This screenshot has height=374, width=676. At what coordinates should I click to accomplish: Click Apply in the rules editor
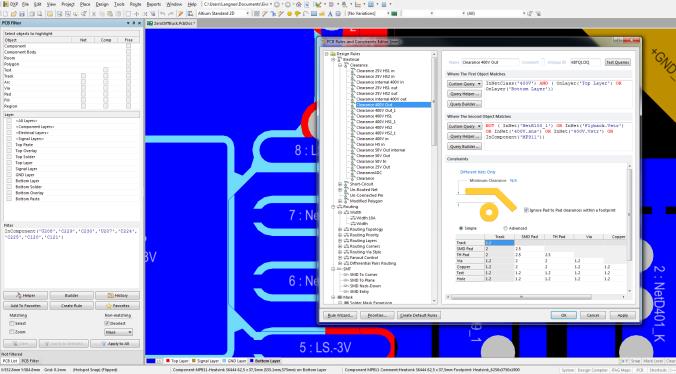[x=623, y=315]
